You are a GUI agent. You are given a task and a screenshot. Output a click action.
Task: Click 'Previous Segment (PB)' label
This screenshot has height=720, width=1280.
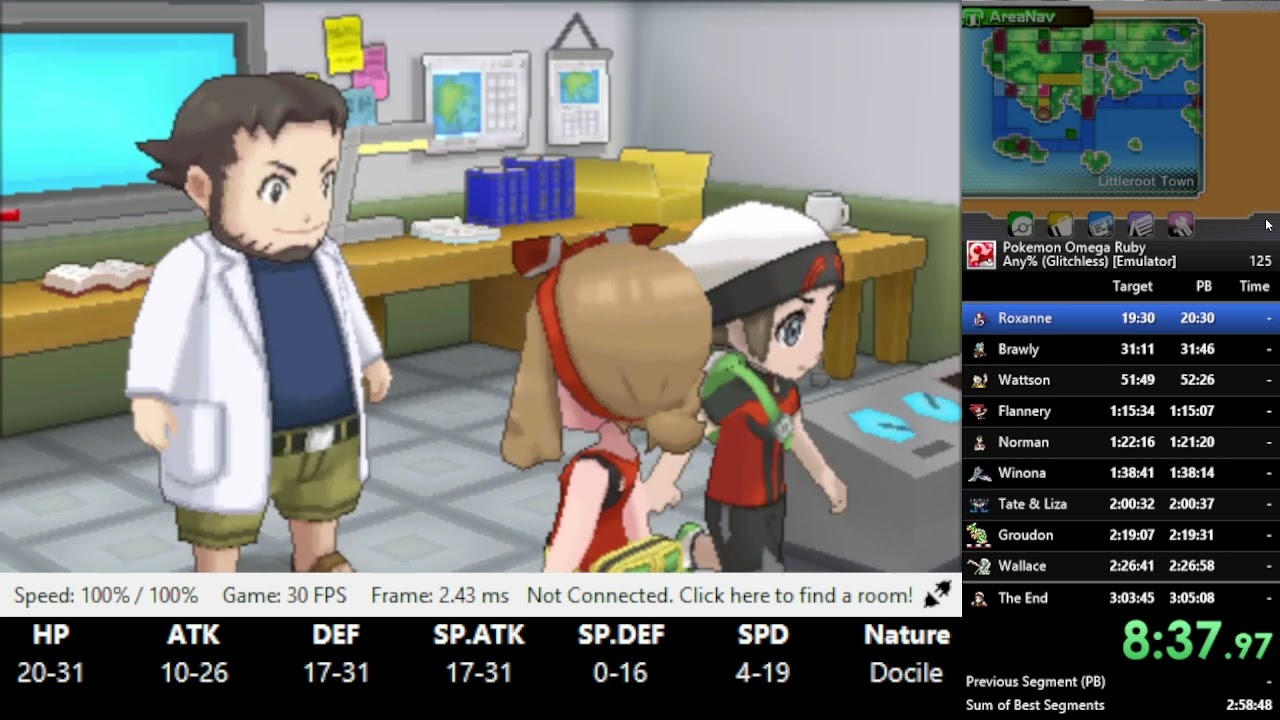point(1035,682)
